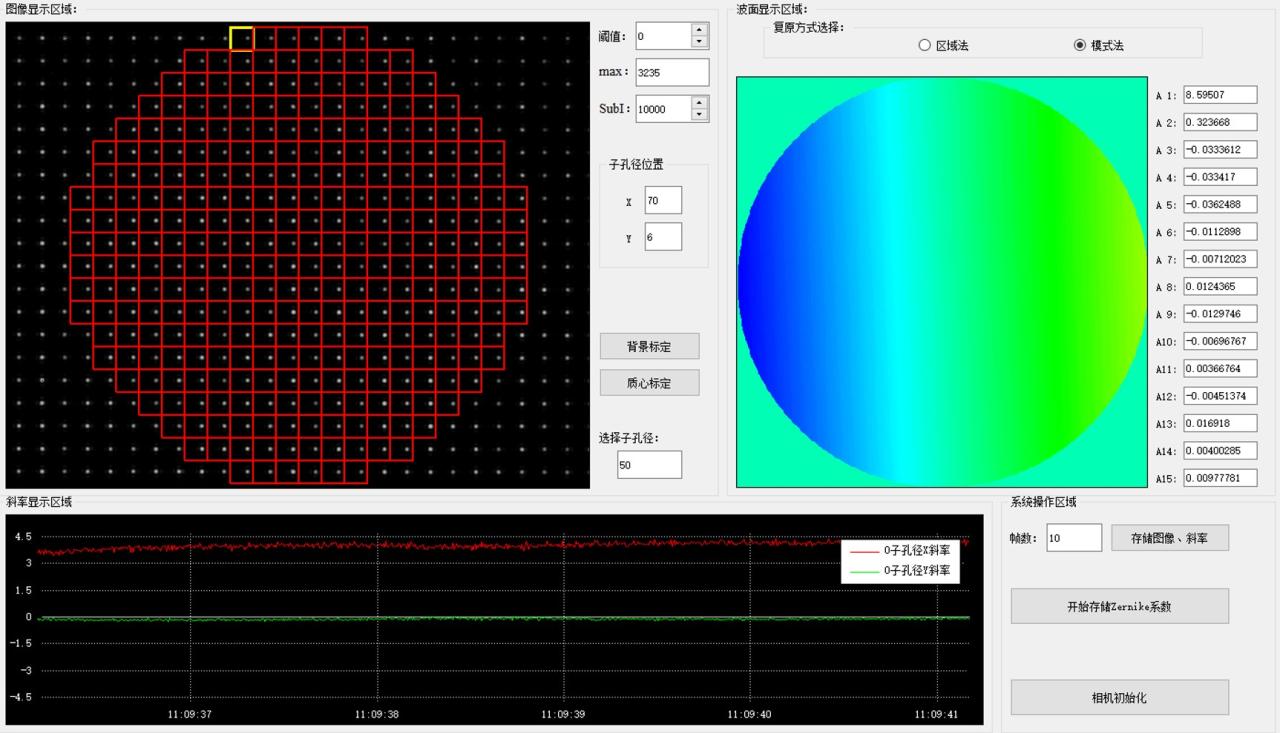
Task: Click the 11:09:40 time axis label
Action: 750,714
